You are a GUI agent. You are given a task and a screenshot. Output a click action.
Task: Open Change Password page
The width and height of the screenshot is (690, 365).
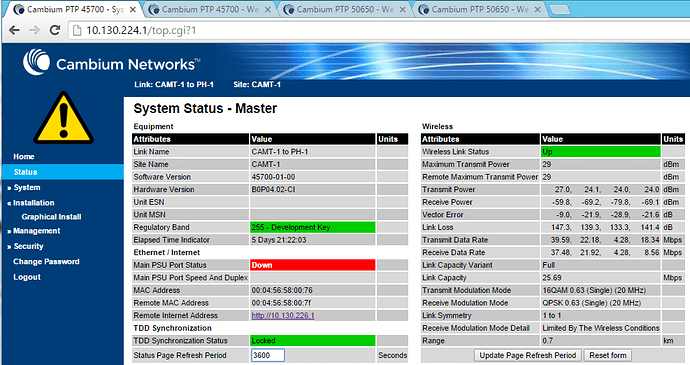(x=46, y=262)
